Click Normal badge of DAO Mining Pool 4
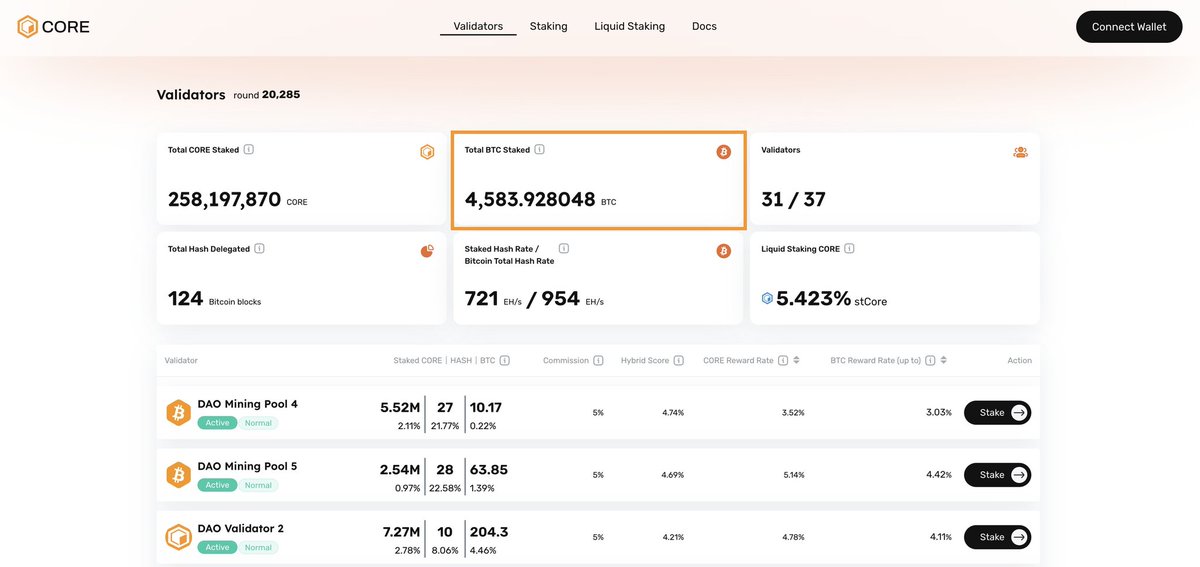This screenshot has width=1200, height=567. pos(258,423)
